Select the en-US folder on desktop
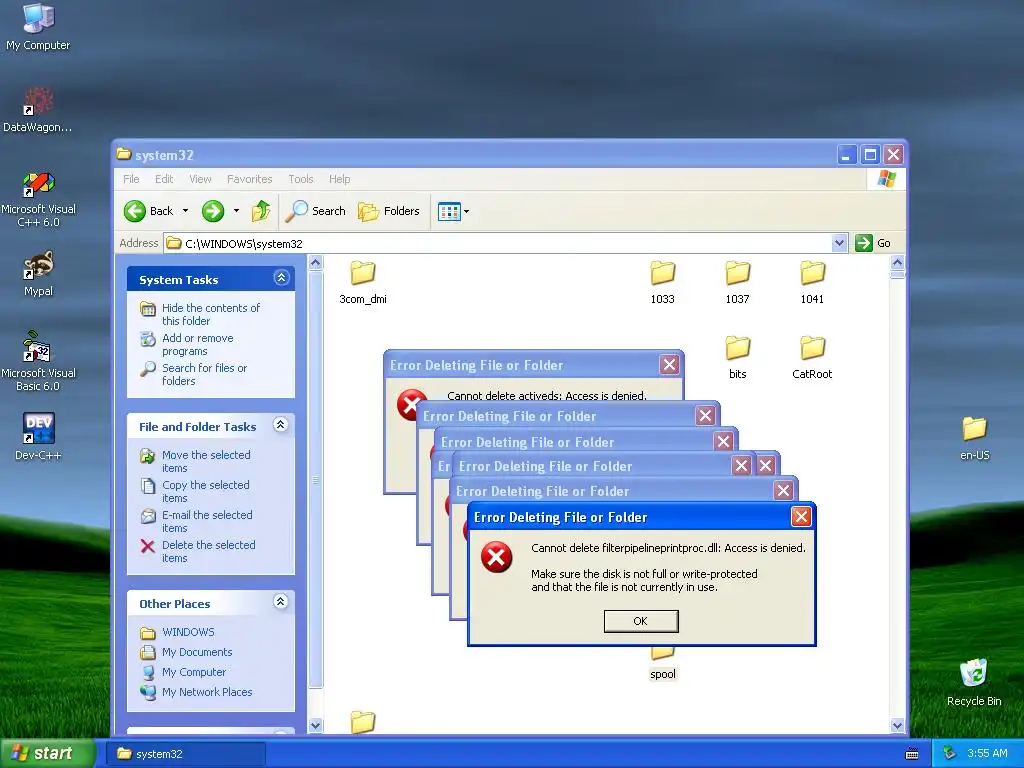This screenshot has height=768, width=1024. [974, 438]
